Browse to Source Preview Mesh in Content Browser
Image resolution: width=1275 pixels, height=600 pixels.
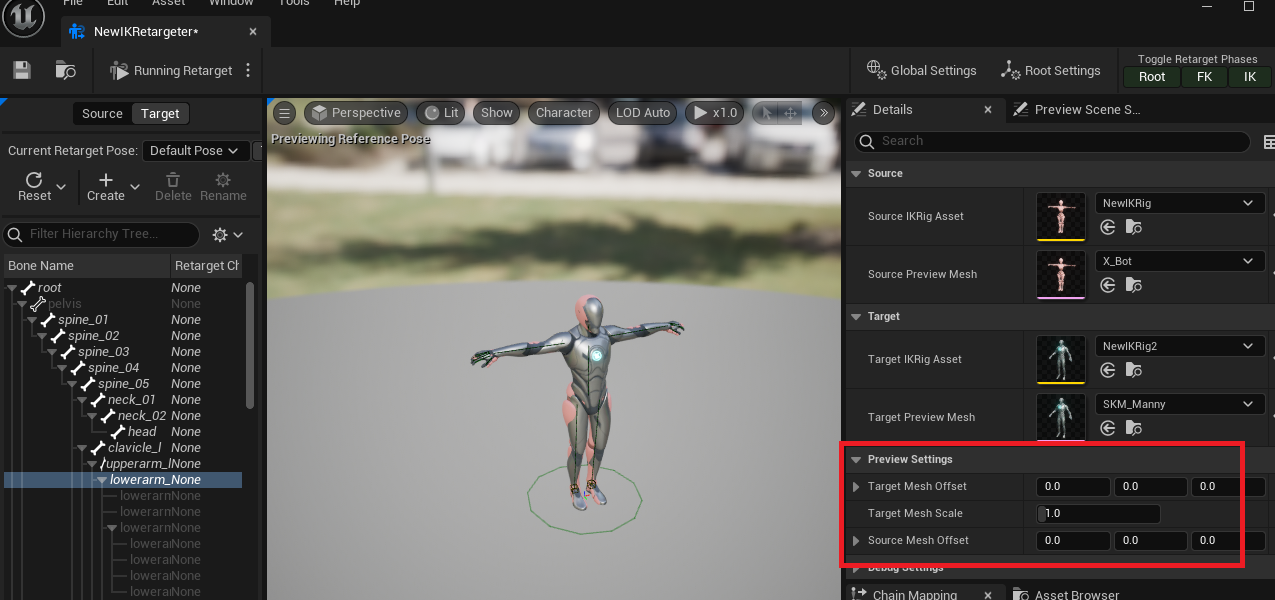click(x=1133, y=286)
